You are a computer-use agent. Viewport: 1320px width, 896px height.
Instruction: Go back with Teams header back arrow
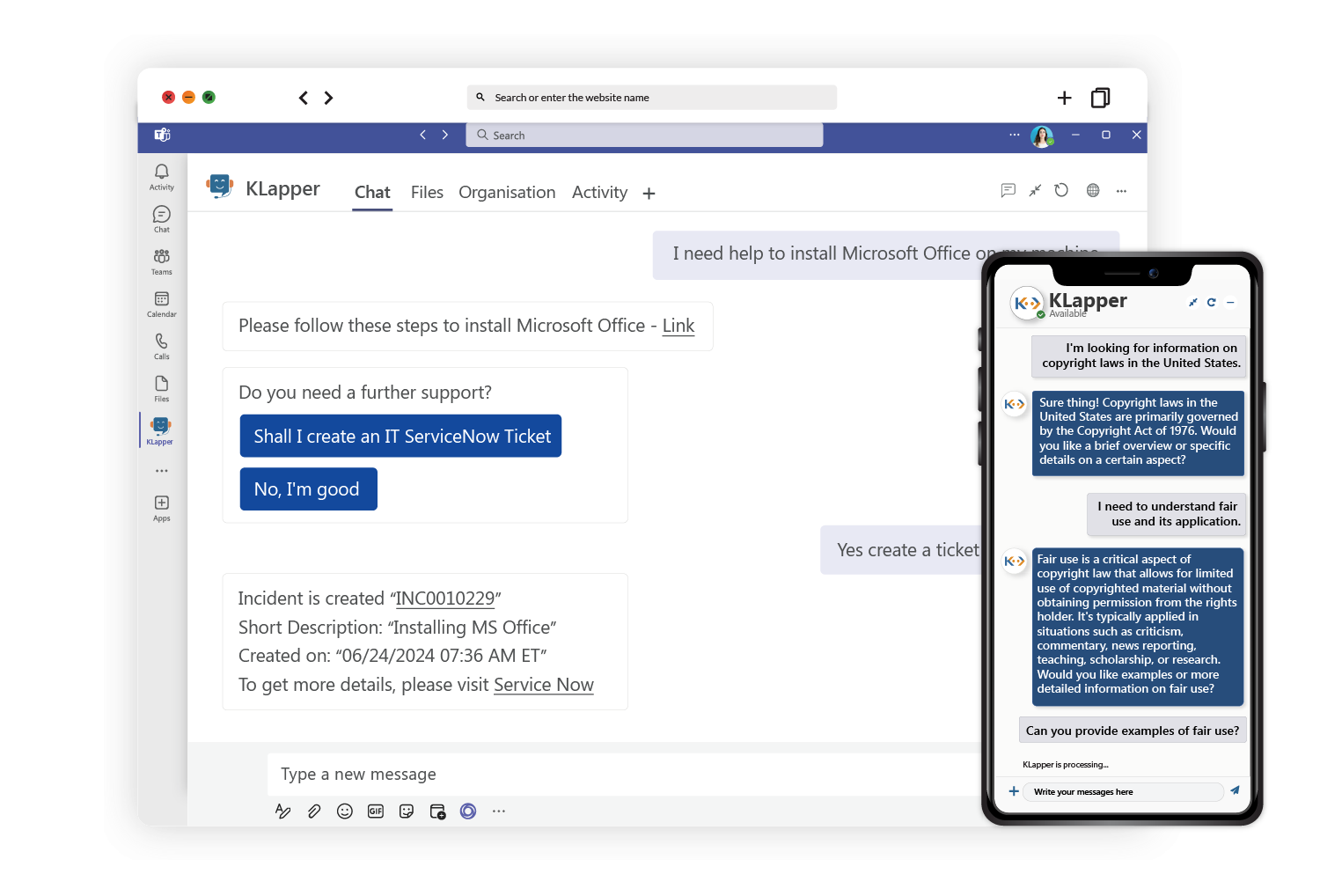[423, 135]
